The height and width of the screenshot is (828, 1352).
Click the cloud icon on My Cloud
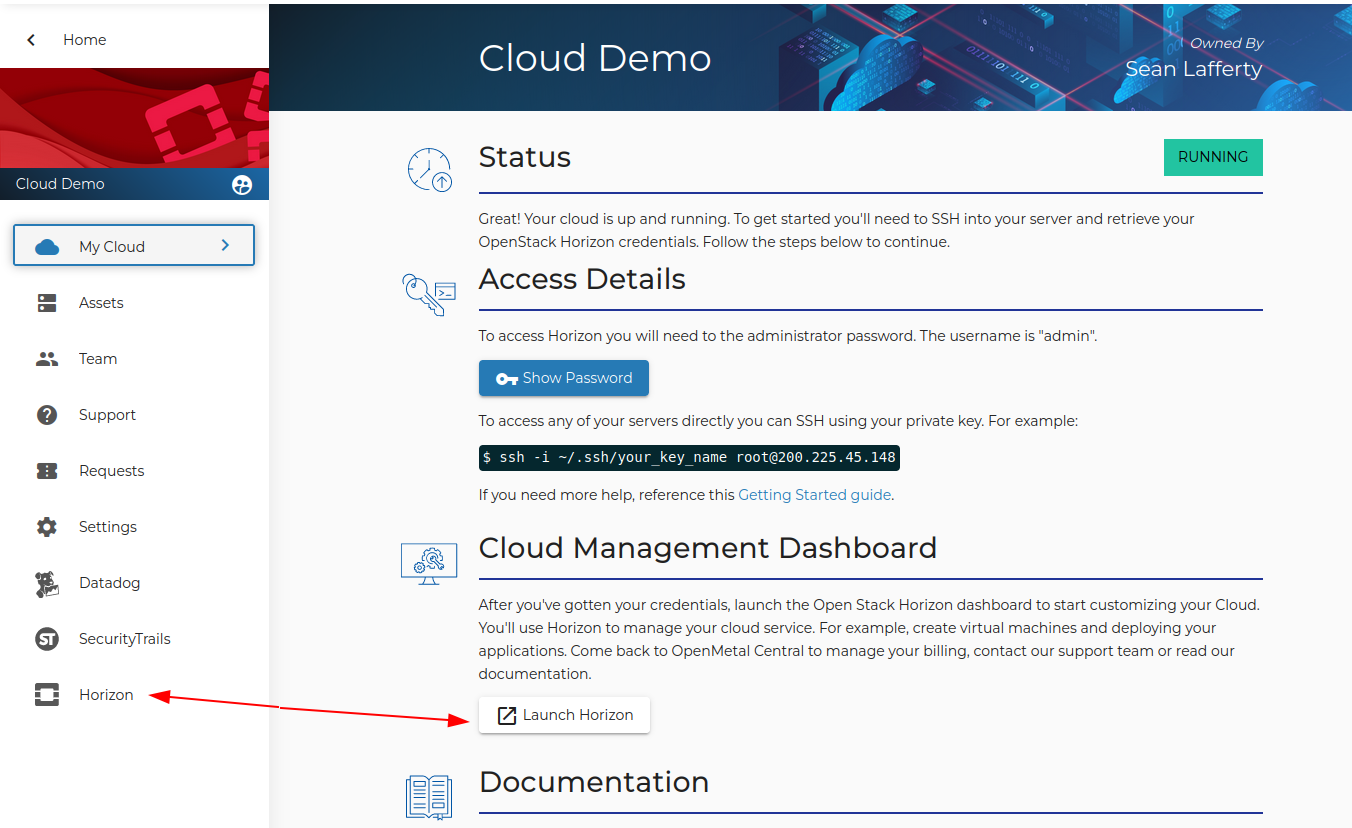47,247
